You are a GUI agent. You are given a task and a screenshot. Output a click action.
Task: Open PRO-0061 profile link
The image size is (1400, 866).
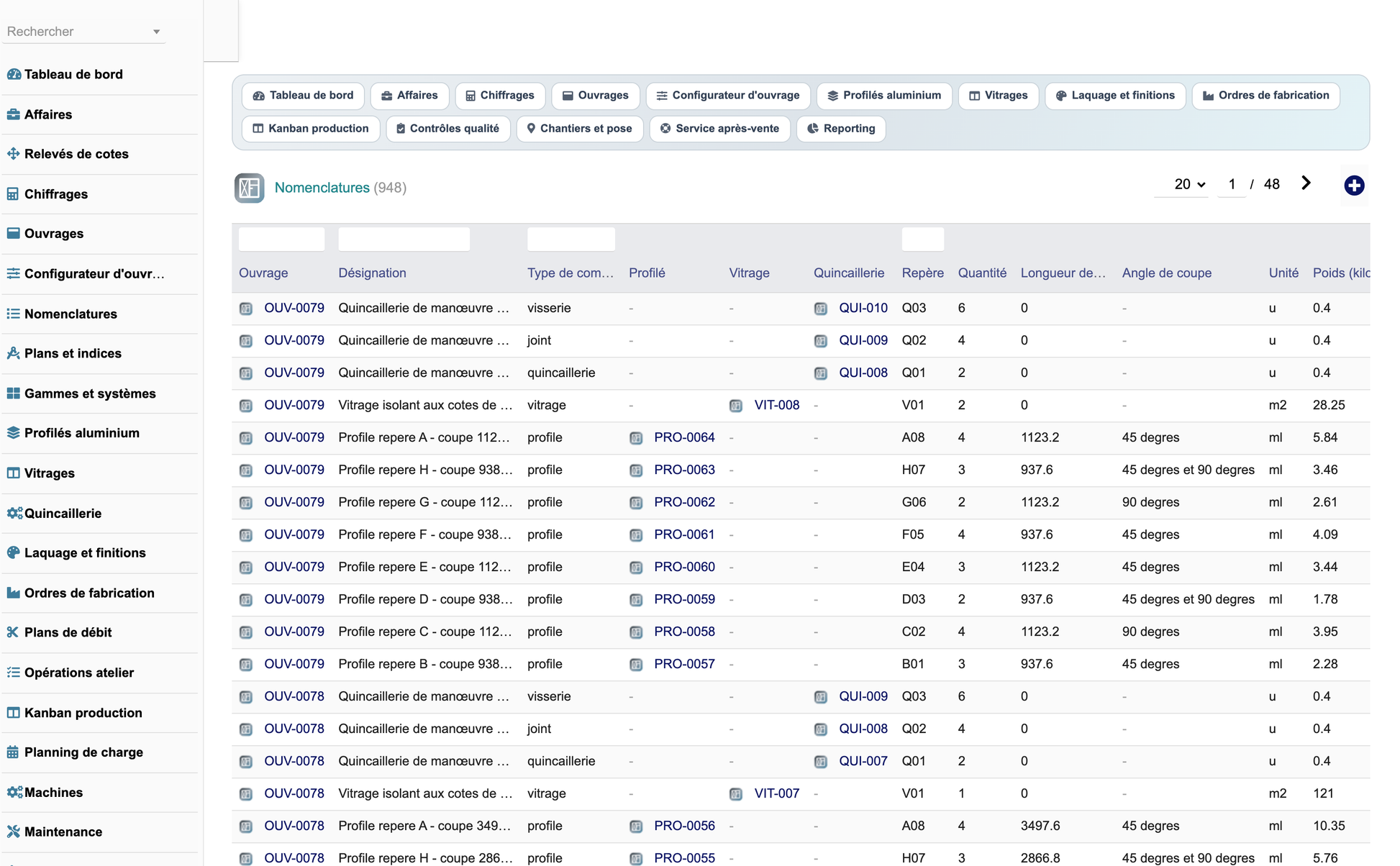(684, 535)
